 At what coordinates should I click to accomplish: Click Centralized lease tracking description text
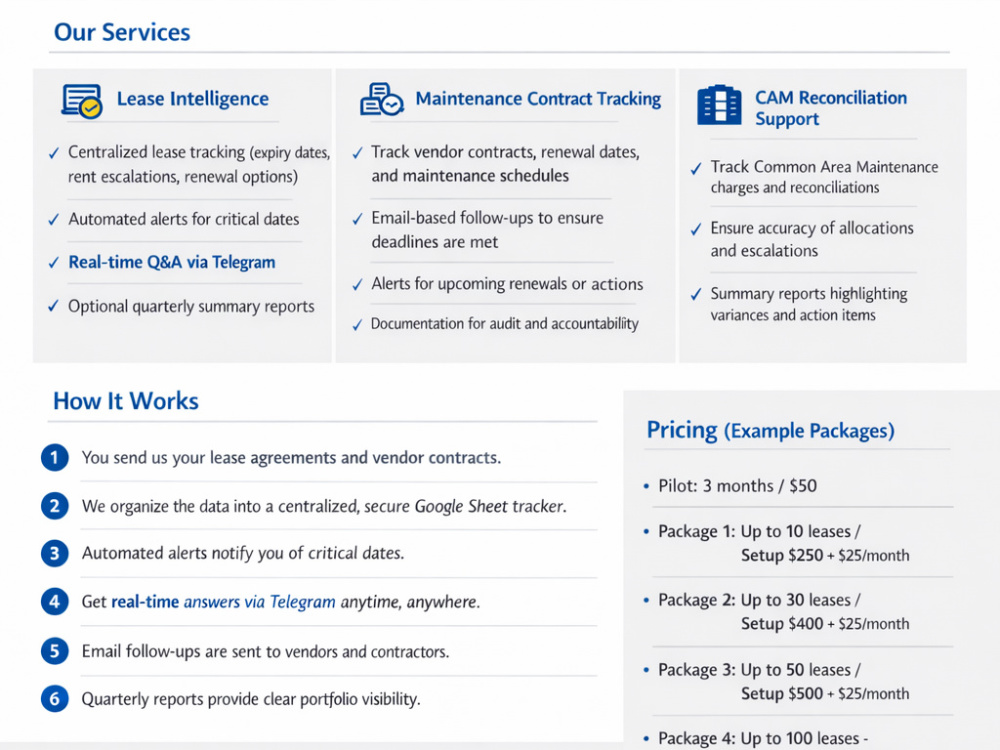pos(199,164)
